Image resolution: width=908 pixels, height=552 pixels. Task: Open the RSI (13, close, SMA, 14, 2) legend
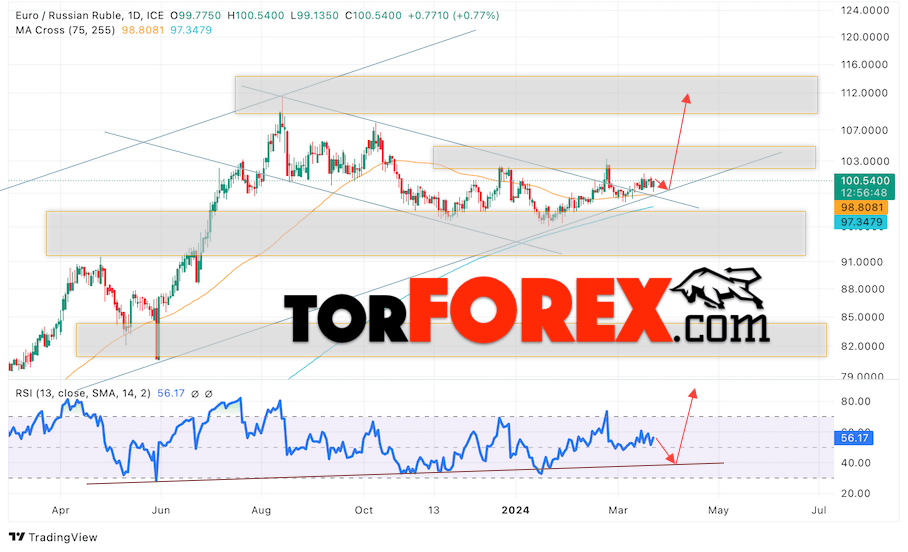[x=83, y=393]
